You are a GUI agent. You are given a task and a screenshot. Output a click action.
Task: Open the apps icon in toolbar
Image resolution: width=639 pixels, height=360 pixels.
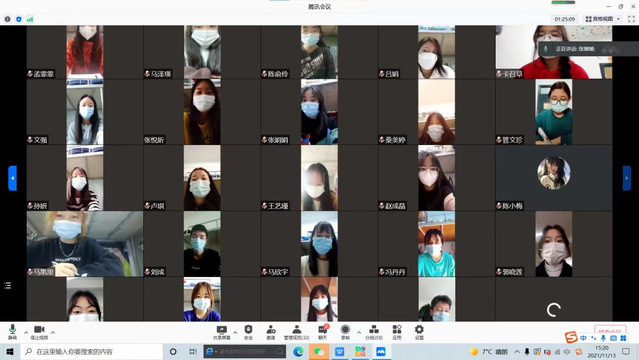pos(397,332)
